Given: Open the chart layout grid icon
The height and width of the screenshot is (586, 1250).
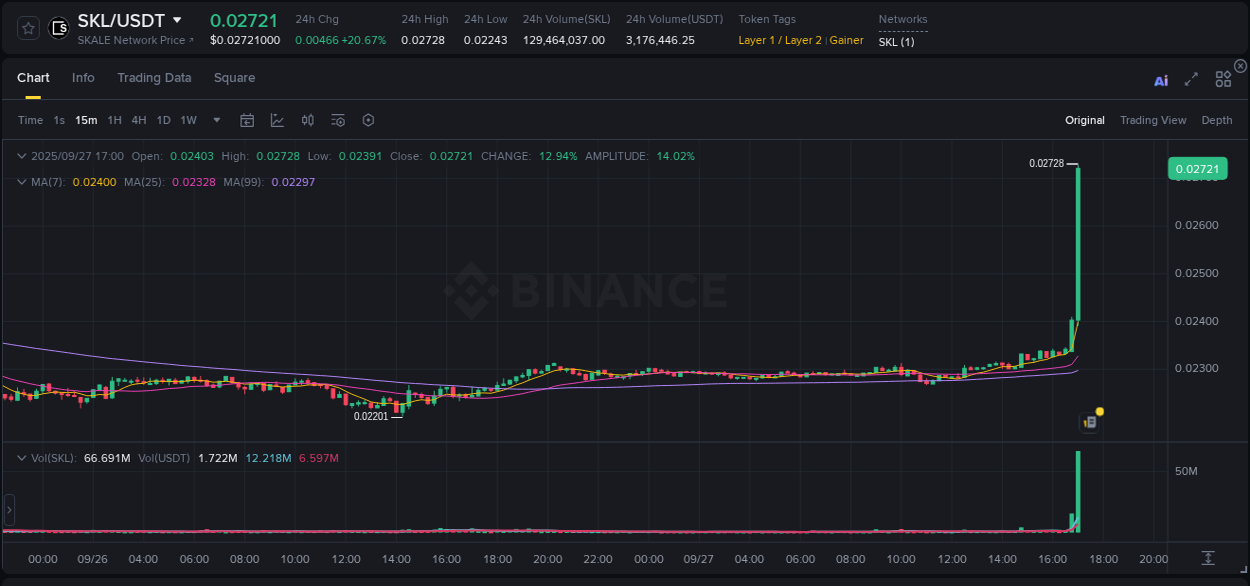Looking at the screenshot, I should 1223,78.
